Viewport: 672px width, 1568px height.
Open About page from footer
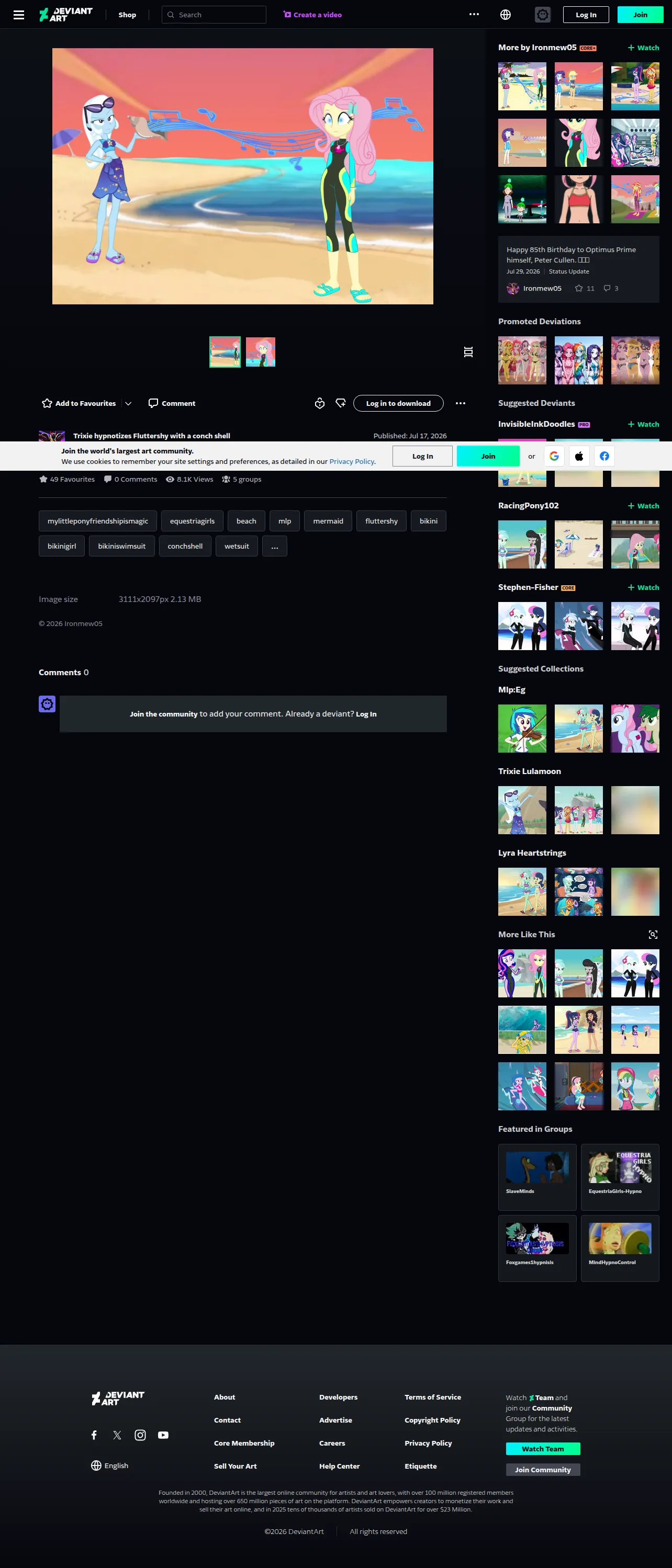224,1397
